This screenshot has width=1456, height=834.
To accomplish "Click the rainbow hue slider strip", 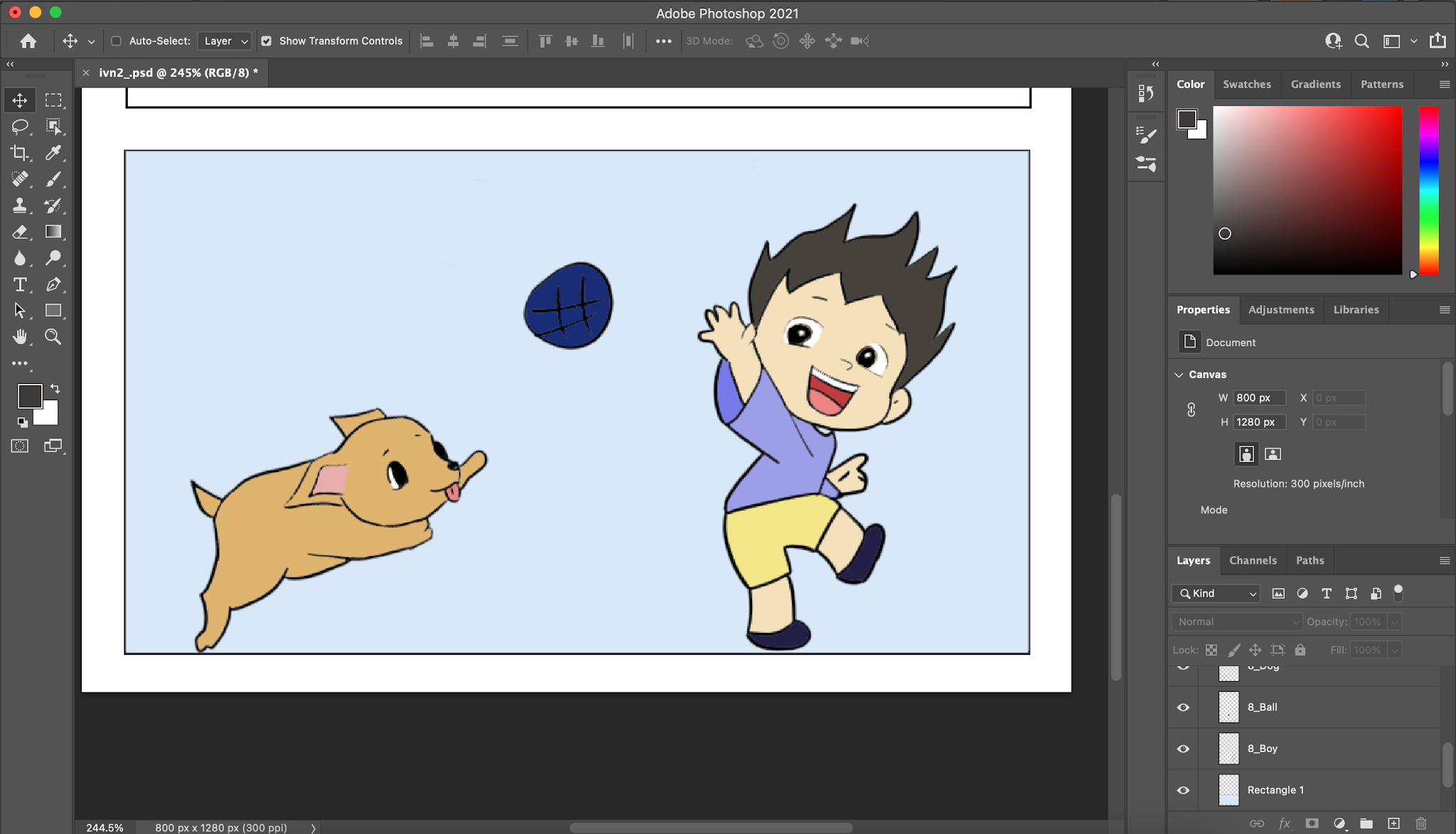I will 1429,190.
